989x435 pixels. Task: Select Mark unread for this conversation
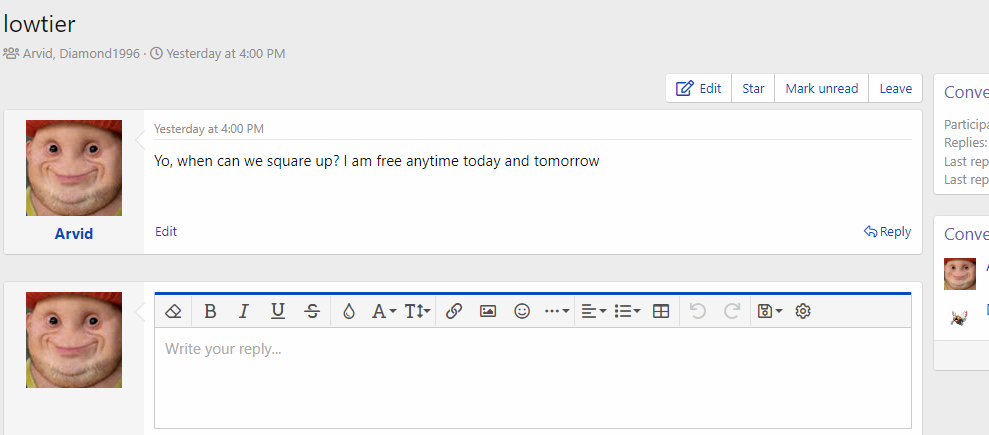click(x=821, y=88)
